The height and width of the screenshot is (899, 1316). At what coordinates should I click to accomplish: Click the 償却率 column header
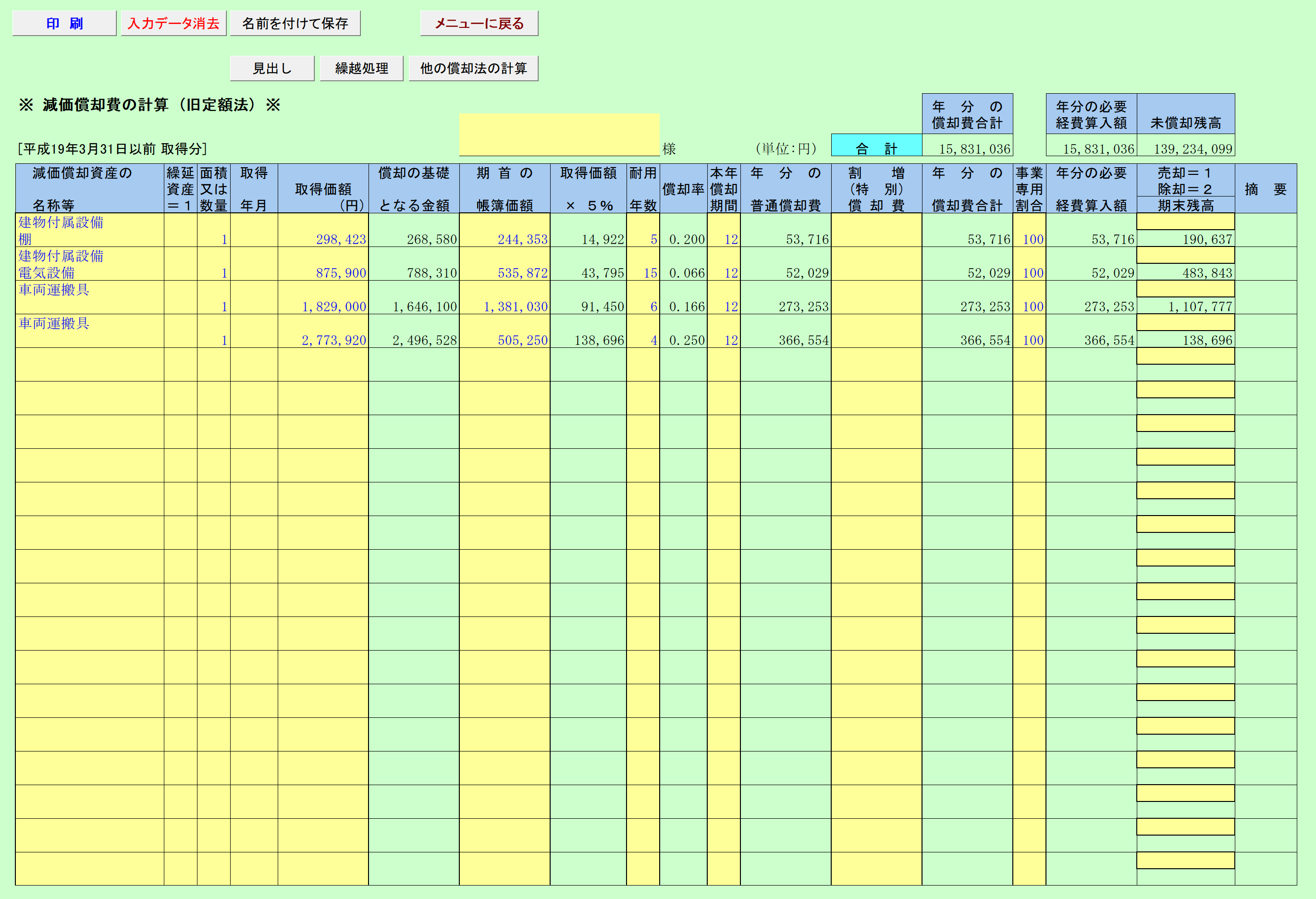point(684,188)
